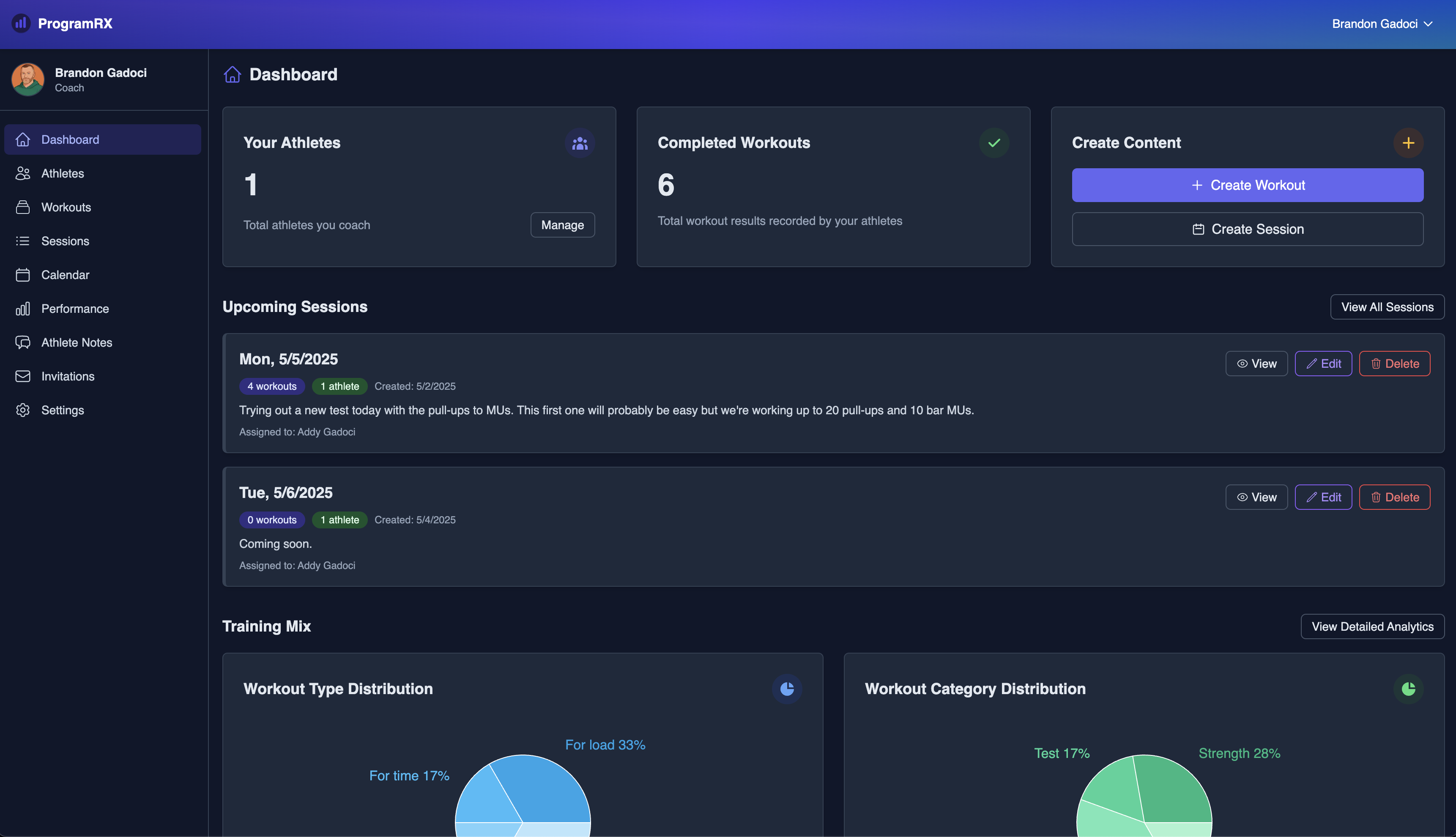Image resolution: width=1456 pixels, height=837 pixels.
Task: Delete the Mon, 5/5/2025 session
Action: (1395, 364)
